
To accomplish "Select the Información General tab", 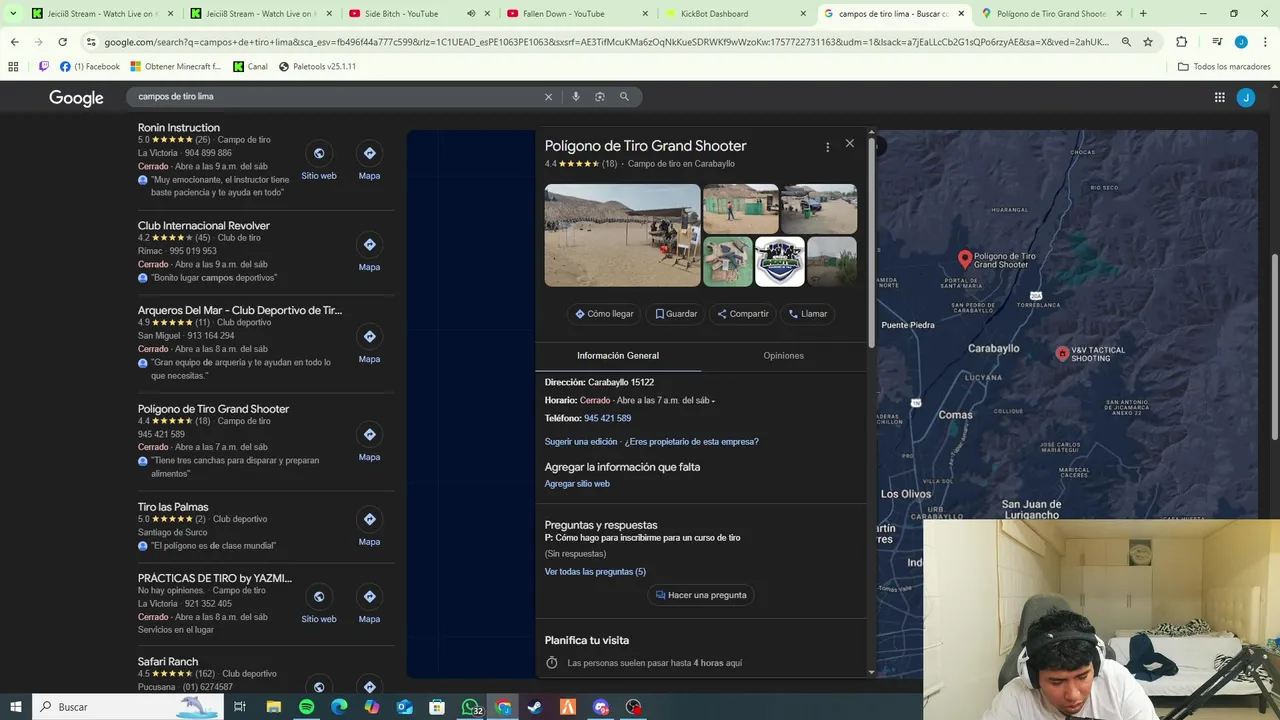I will [618, 356].
